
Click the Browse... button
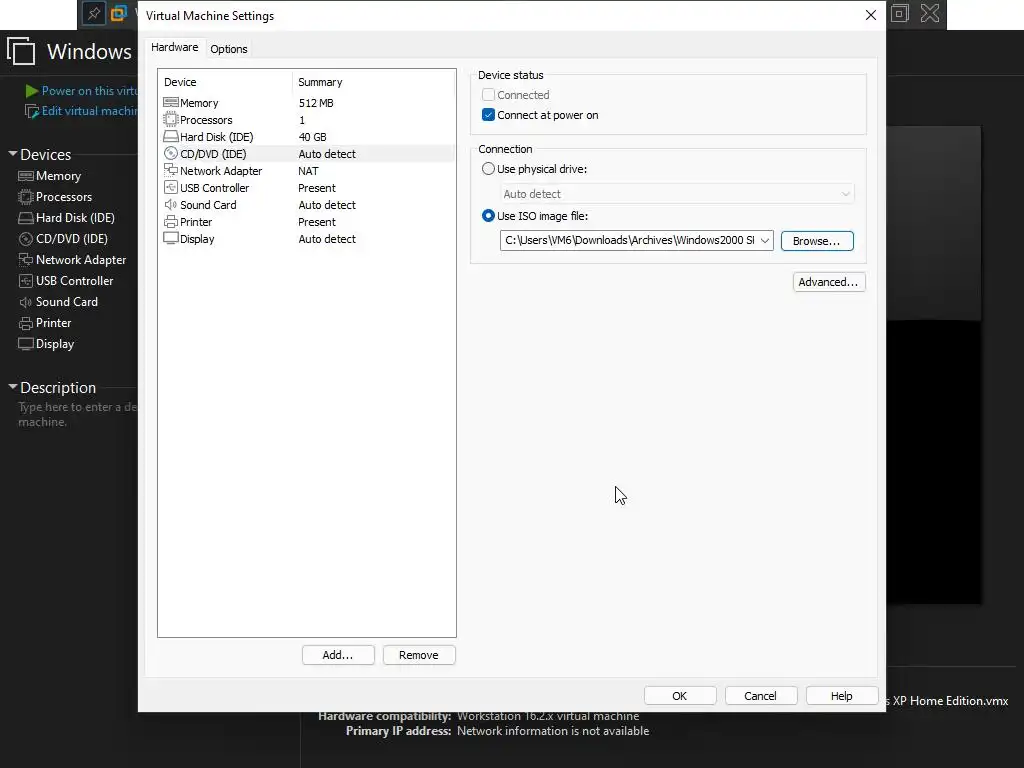pyautogui.click(x=817, y=241)
